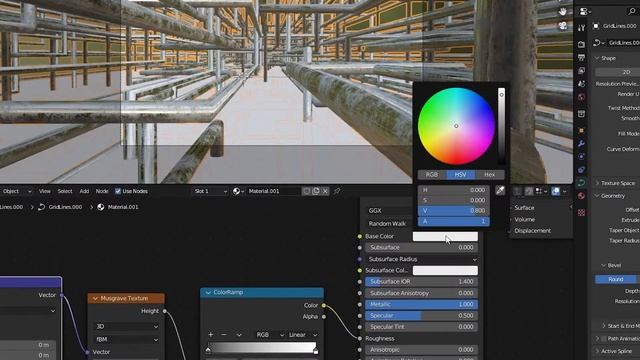Image resolution: width=640 pixels, height=360 pixels.
Task: Click the 2D shape button
Action: (618, 72)
